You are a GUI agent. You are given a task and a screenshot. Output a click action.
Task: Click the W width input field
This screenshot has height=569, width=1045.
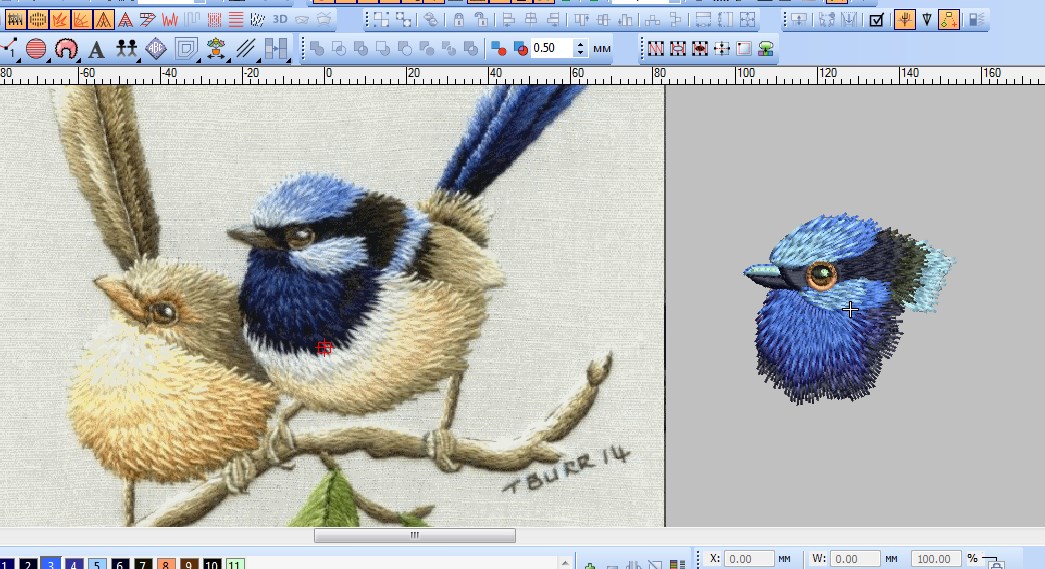(855, 559)
